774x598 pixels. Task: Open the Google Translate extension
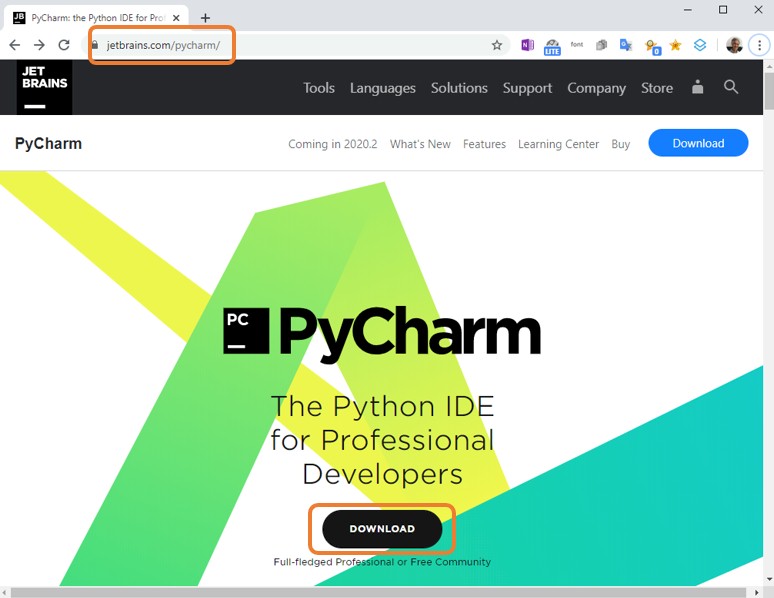[626, 45]
